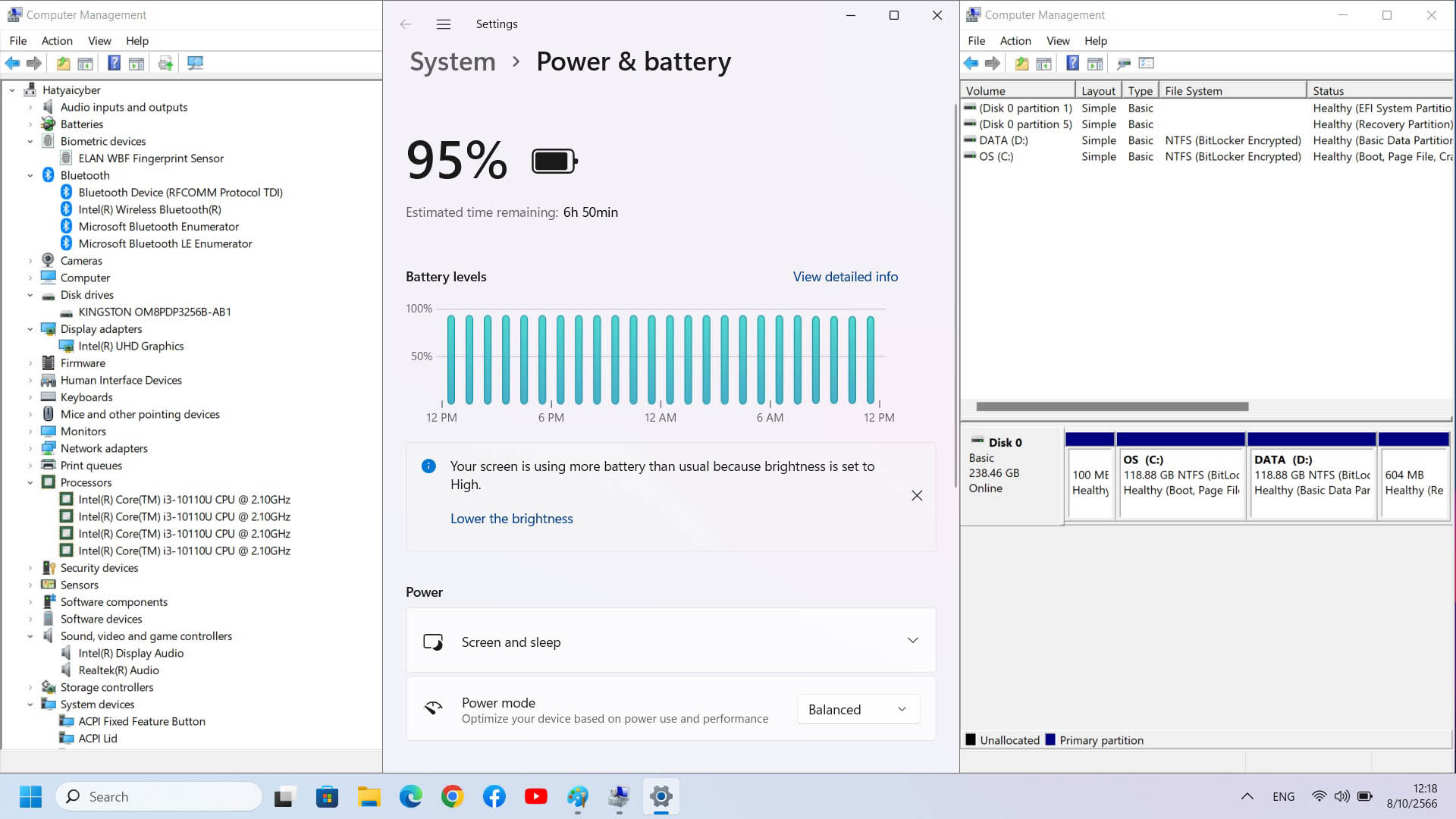The height and width of the screenshot is (819, 1456).
Task: Open the Power mode Balanced dropdown
Action: (858, 710)
